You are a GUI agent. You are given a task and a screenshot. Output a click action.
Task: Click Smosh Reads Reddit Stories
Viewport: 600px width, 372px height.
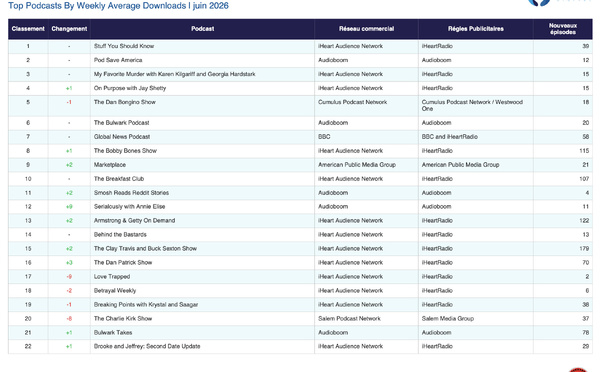pyautogui.click(x=131, y=193)
